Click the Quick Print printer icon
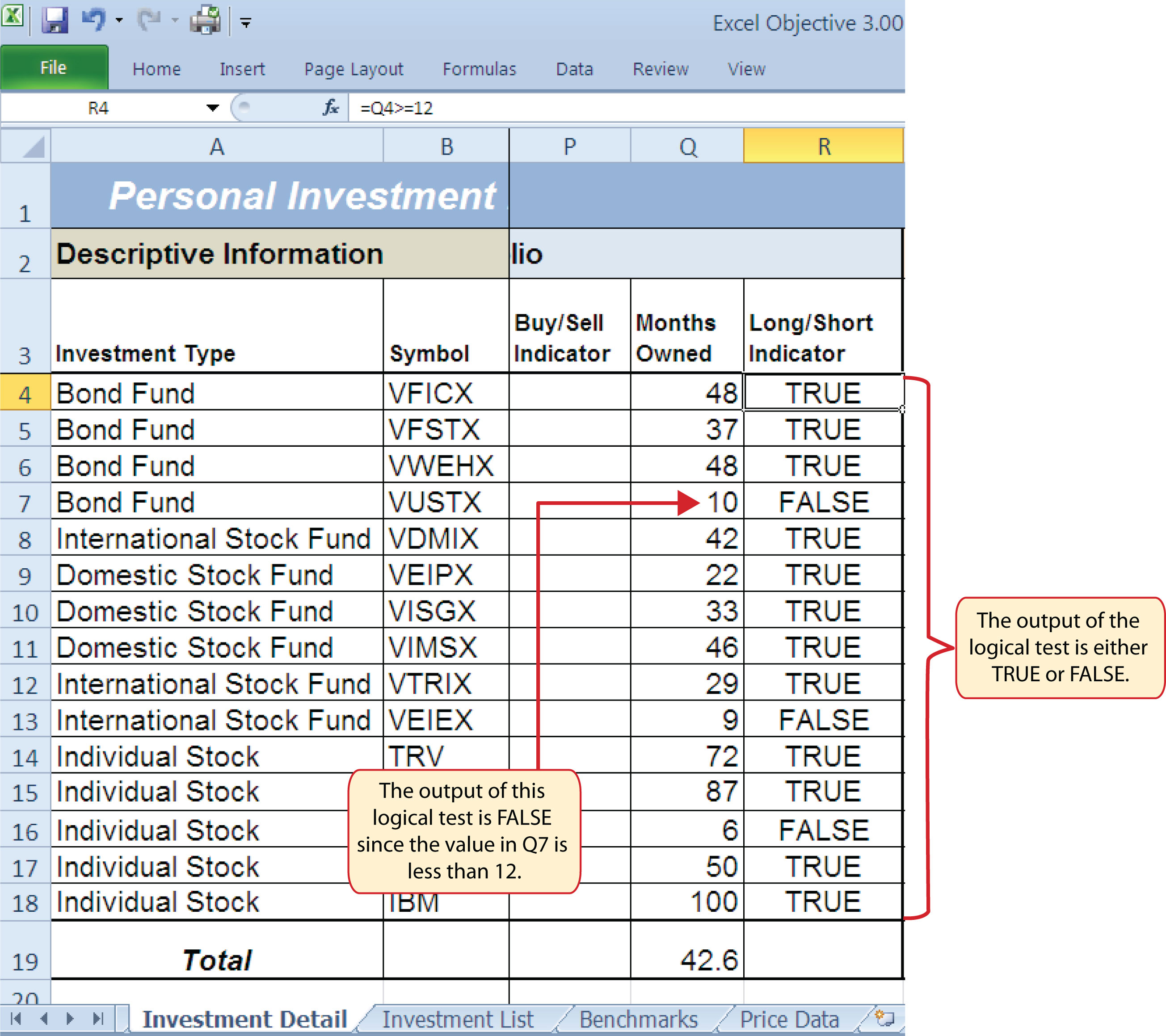This screenshot has width=1166, height=1036. (206, 21)
